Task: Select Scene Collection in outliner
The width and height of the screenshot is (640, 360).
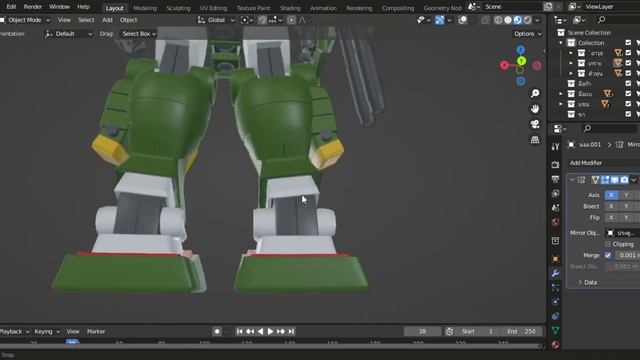Action: pyautogui.click(x=589, y=33)
